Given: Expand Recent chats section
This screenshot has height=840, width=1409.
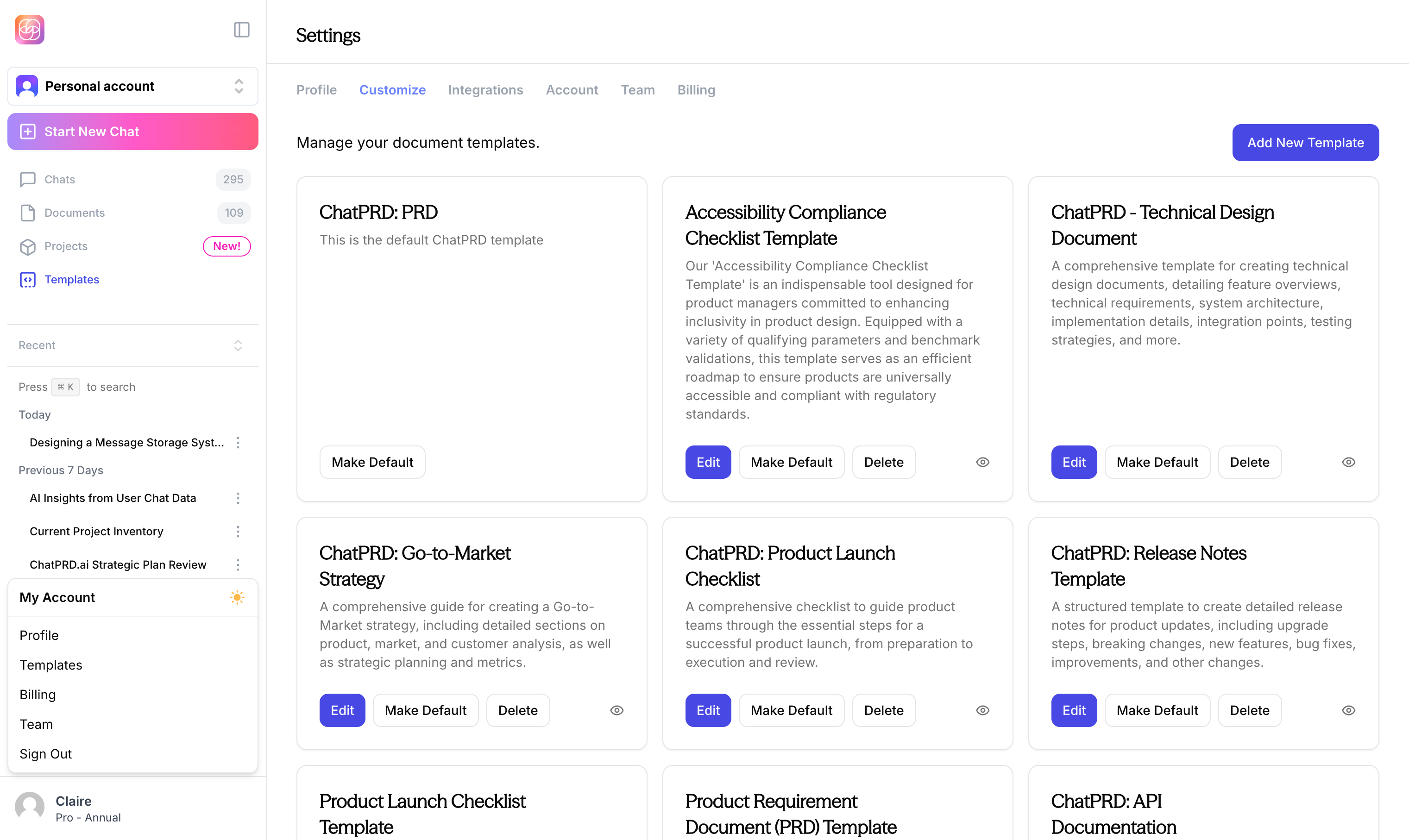Looking at the screenshot, I should tap(237, 344).
